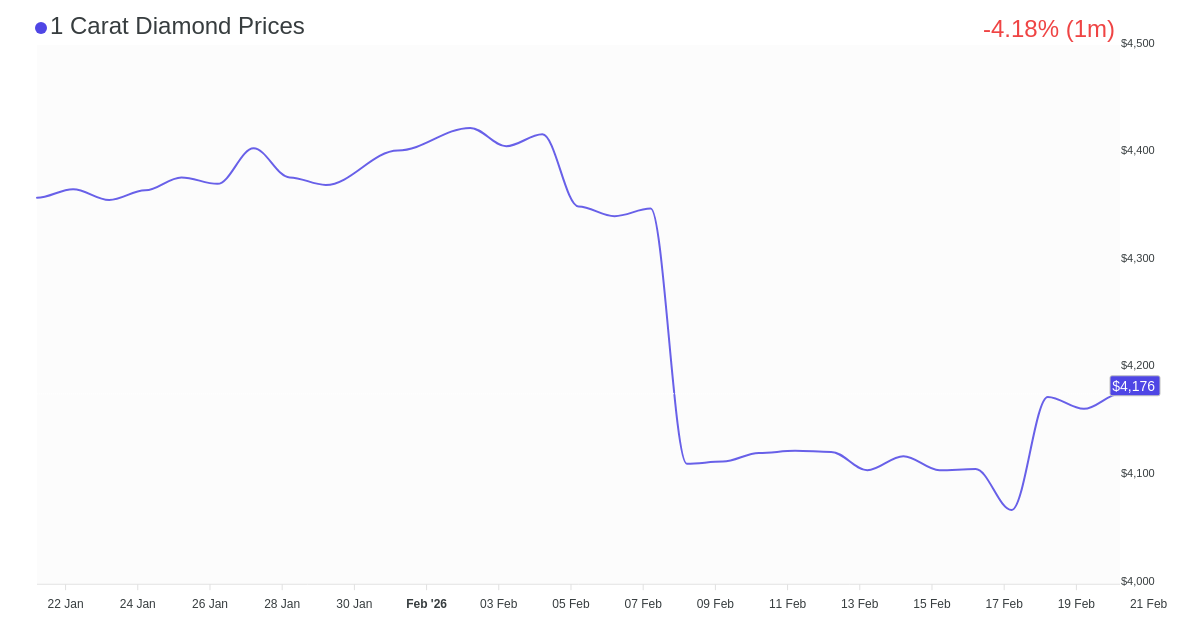Select the 22 Jan date on the x-axis
Image resolution: width=1200 pixels, height=630 pixels.
(66, 604)
